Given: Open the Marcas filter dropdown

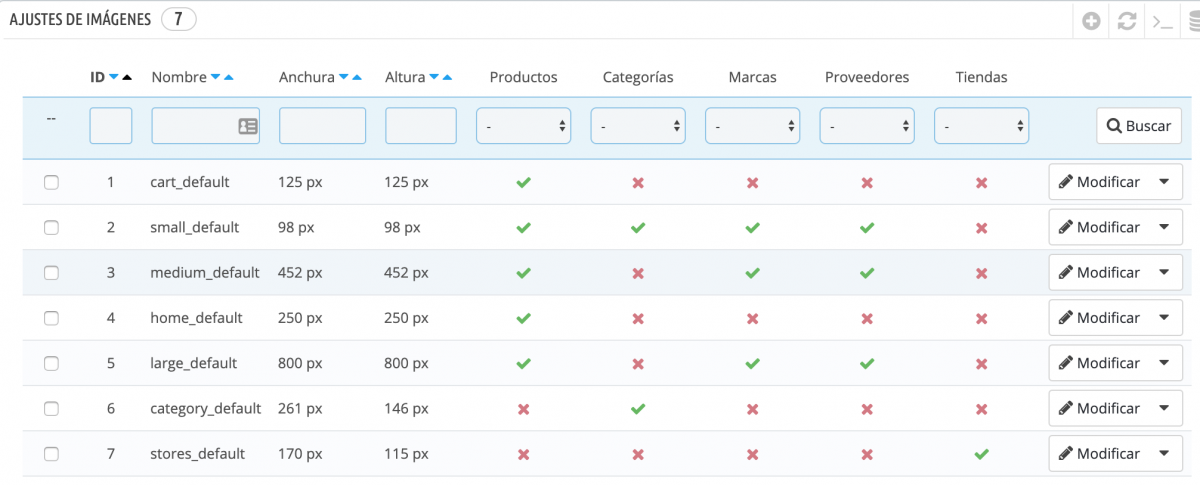Looking at the screenshot, I should coord(752,127).
